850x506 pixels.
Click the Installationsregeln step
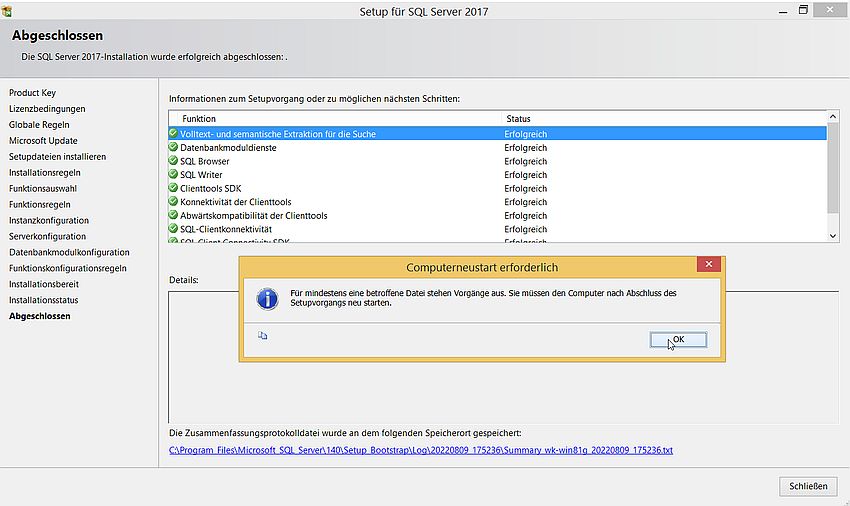44,172
